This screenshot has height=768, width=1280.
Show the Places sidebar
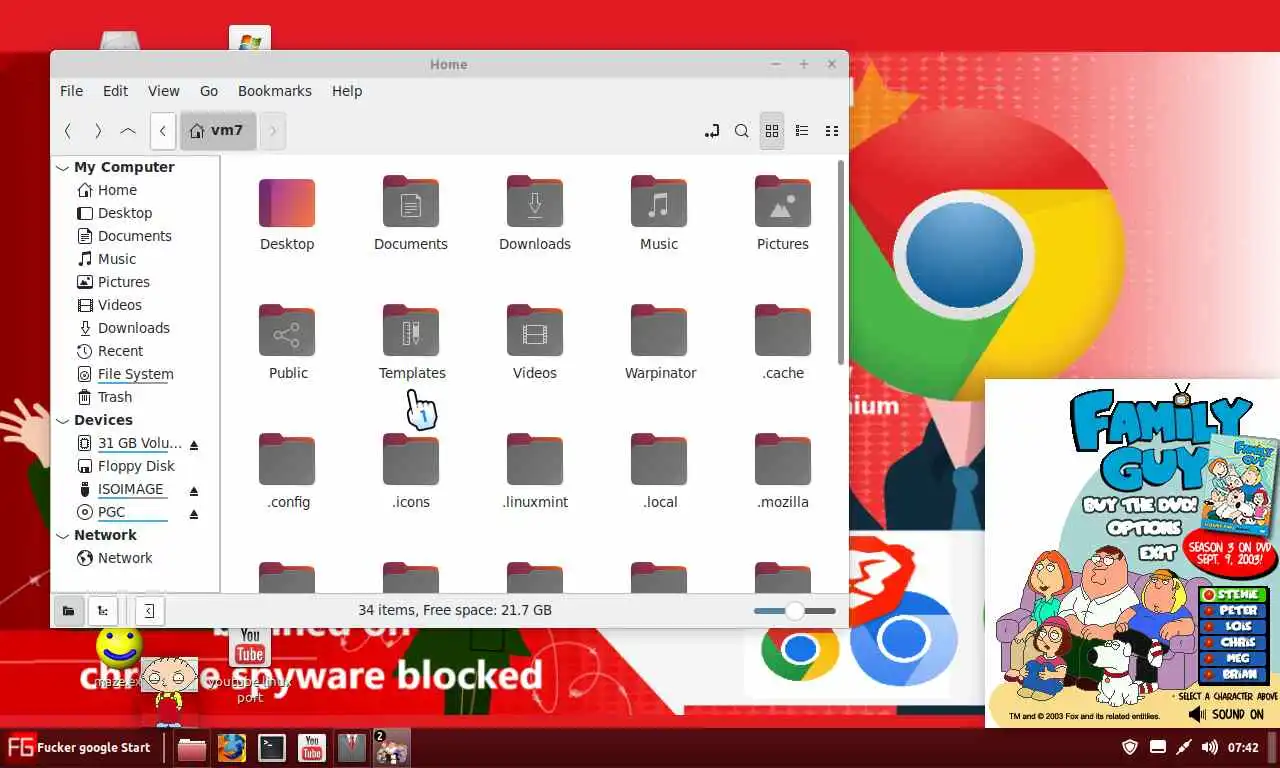tap(68, 610)
